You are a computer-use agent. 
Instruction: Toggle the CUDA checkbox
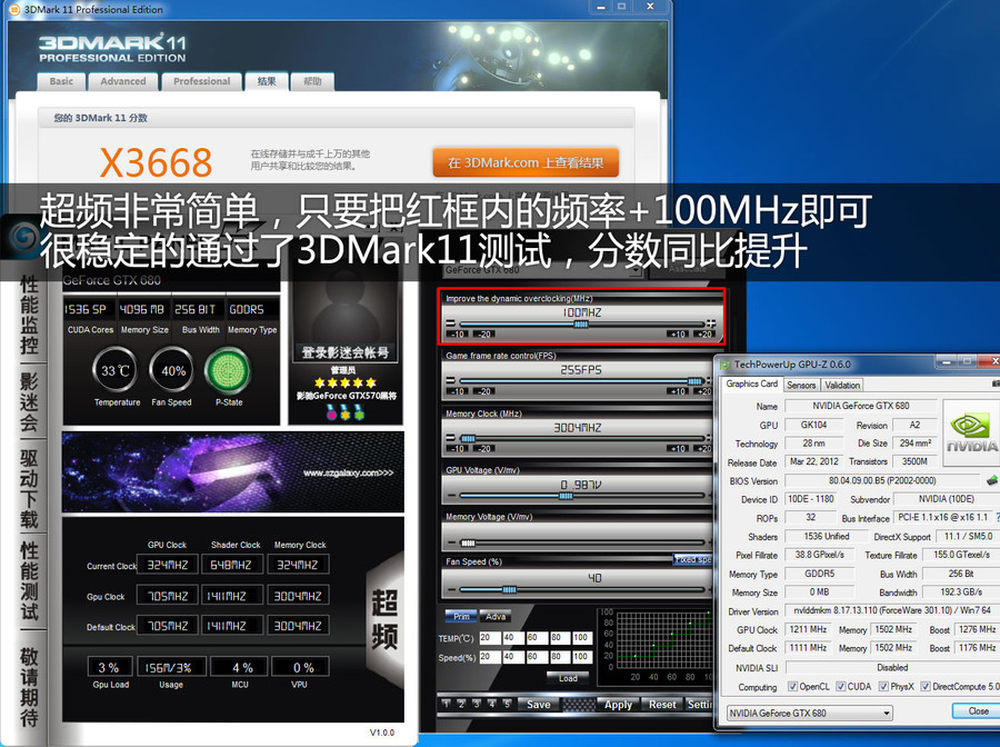click(x=841, y=686)
